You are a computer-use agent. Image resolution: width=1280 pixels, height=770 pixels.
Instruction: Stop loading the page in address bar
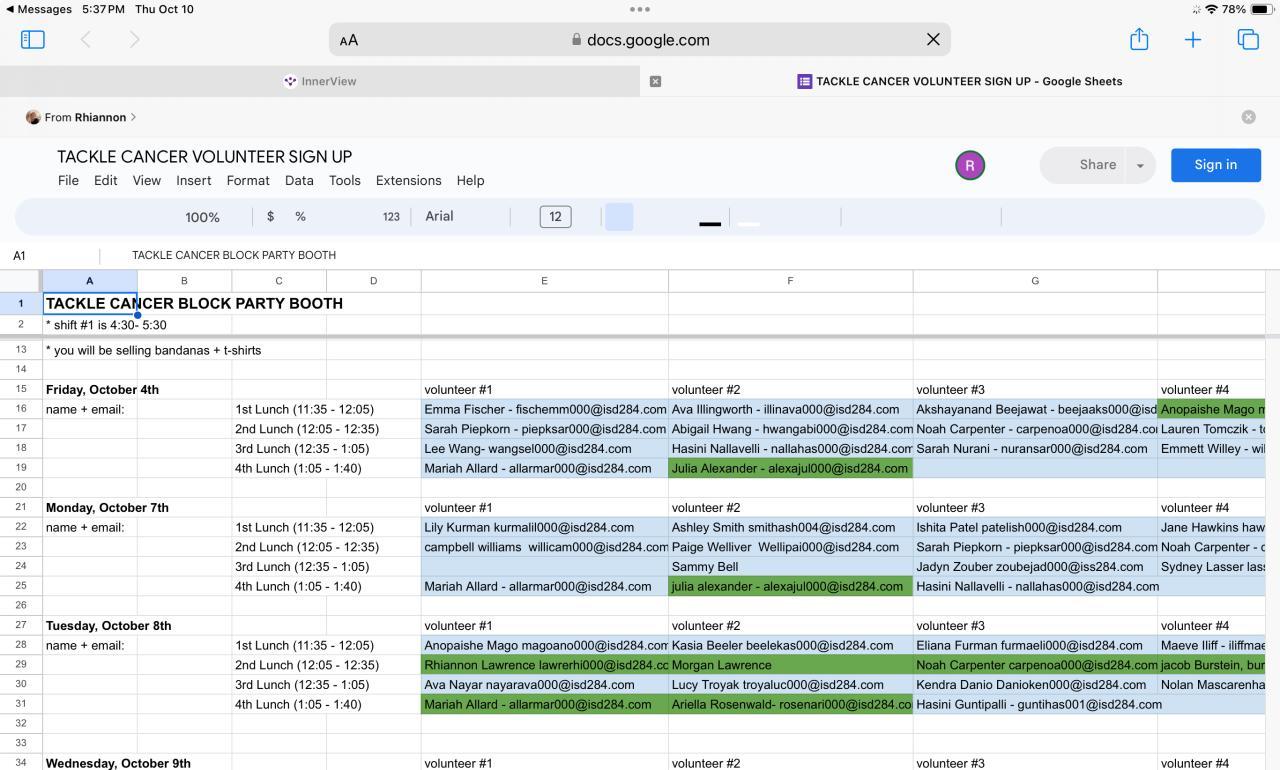pos(933,39)
